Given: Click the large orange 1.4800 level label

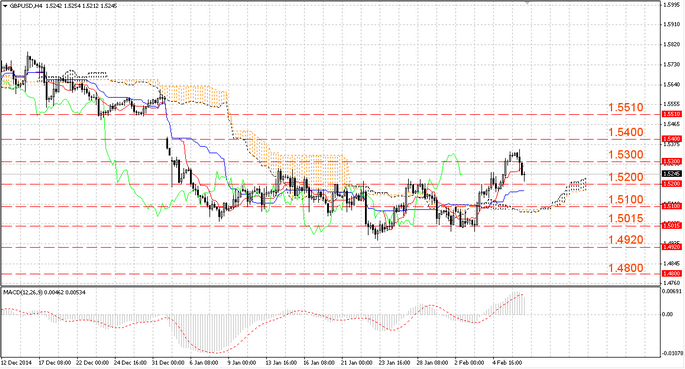Looking at the screenshot, I should coord(626,268).
